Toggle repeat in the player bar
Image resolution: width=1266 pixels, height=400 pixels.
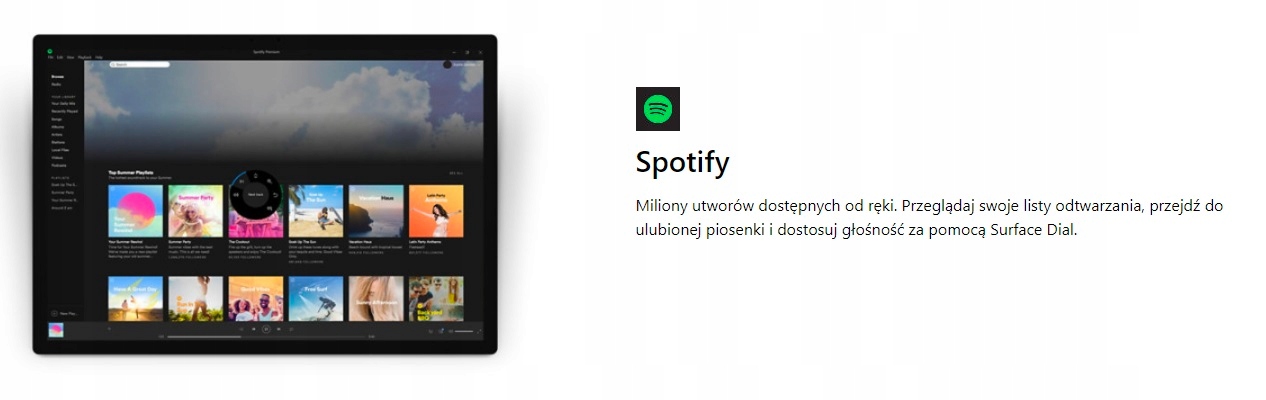pyautogui.click(x=291, y=329)
